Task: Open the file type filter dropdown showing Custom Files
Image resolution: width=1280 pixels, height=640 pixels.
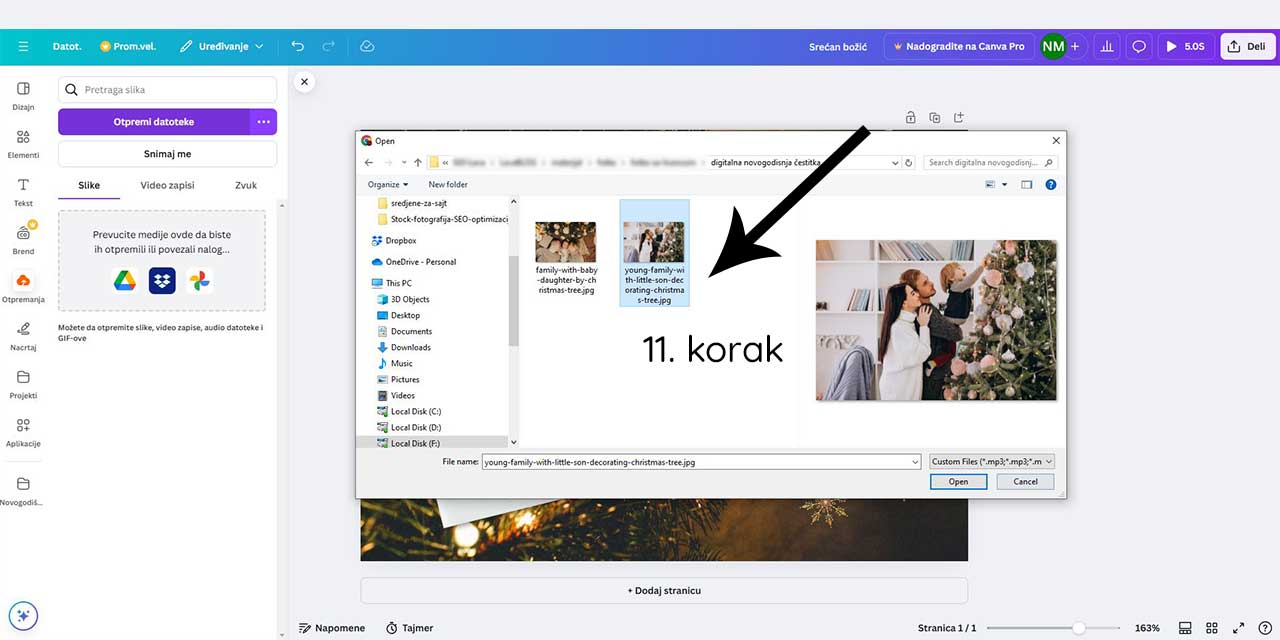Action: coord(988,461)
